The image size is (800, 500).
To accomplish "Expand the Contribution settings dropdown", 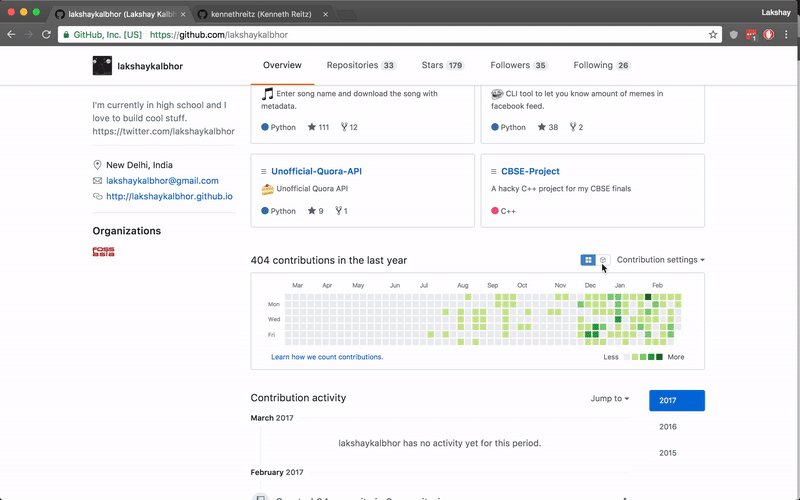I will pyautogui.click(x=661, y=260).
